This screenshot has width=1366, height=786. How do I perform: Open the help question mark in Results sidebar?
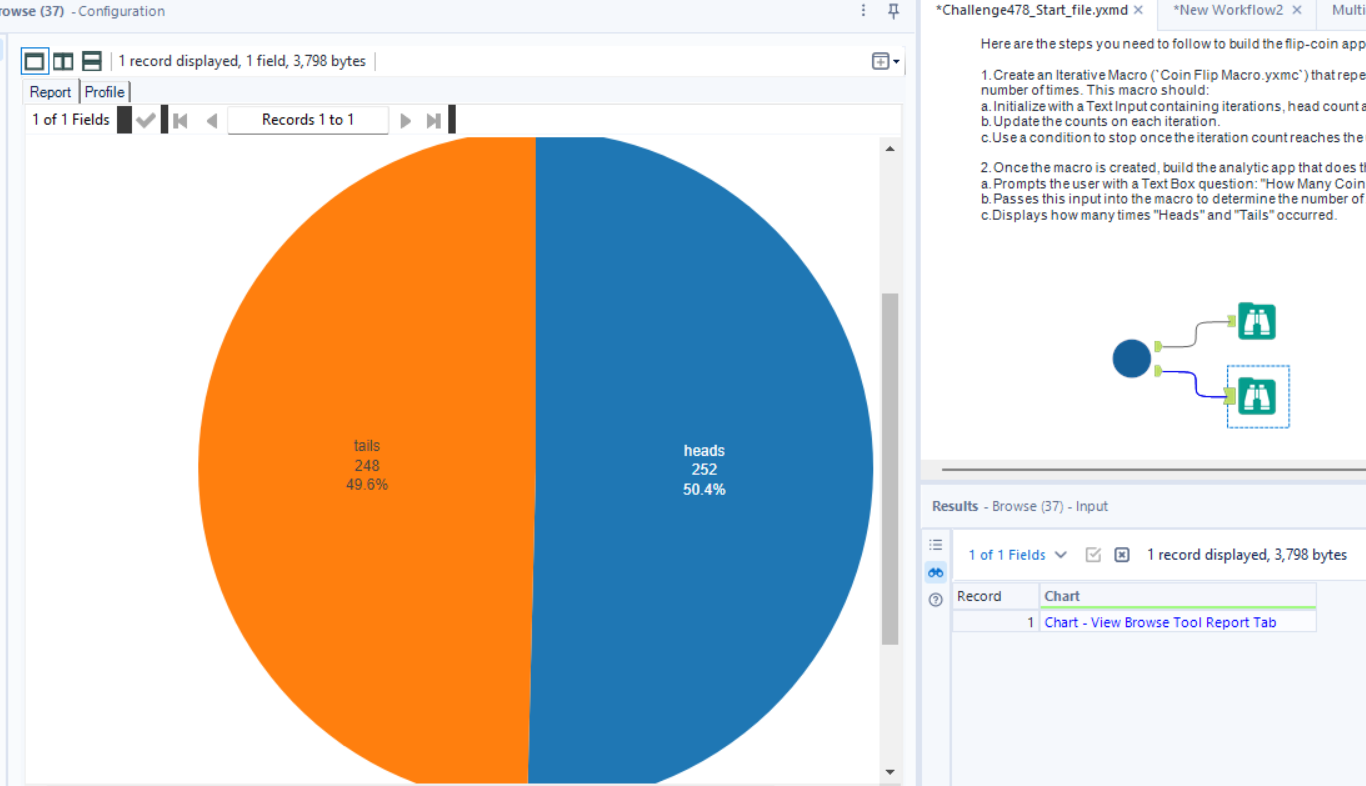[x=935, y=599]
